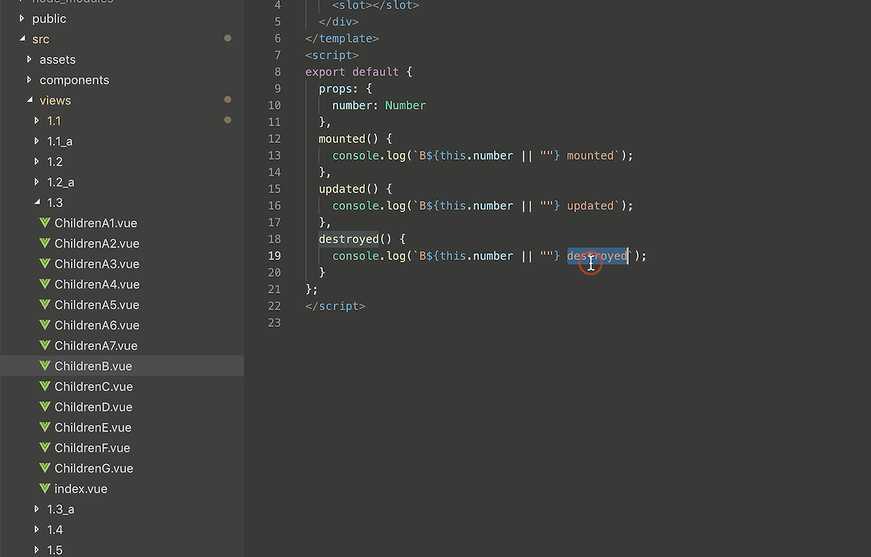Viewport: 871px width, 557px height.
Task: Expand the 1.2_a folder arrow
Action: click(37, 182)
